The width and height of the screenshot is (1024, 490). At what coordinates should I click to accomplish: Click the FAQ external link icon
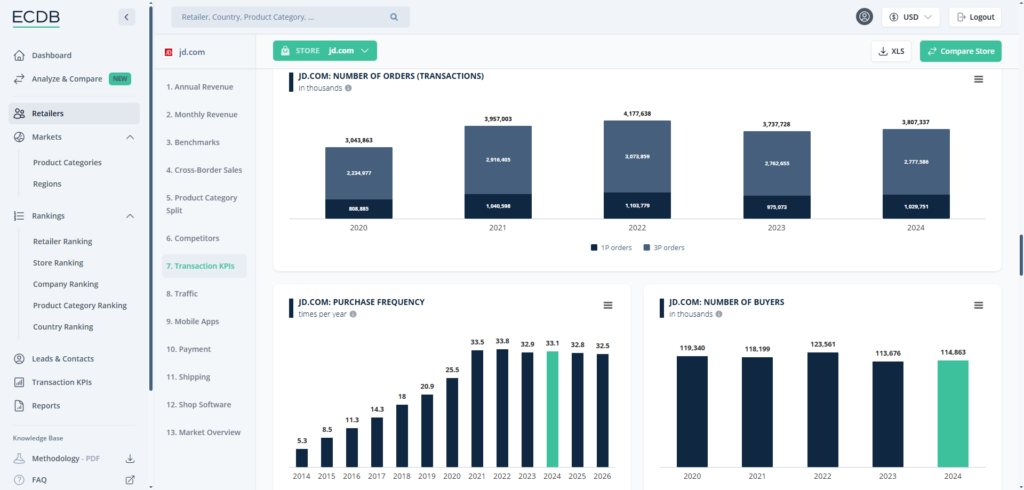tap(129, 480)
